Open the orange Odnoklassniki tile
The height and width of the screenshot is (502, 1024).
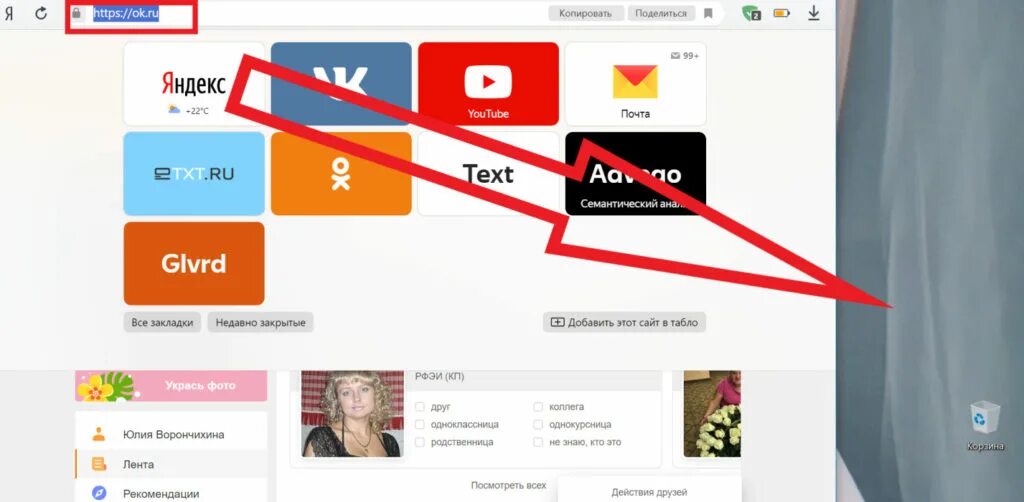(341, 174)
